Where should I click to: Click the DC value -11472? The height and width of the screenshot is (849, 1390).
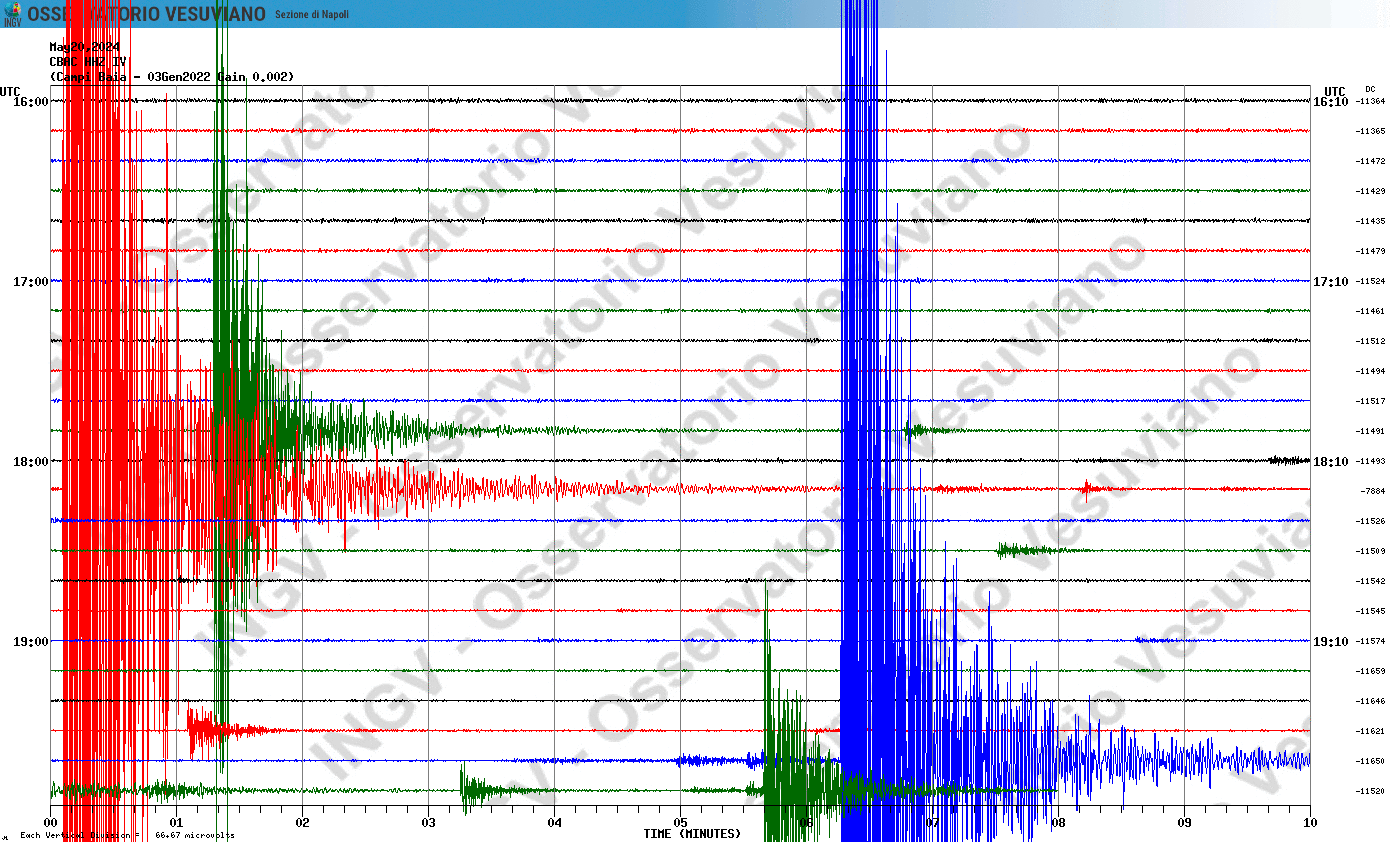point(1370,161)
